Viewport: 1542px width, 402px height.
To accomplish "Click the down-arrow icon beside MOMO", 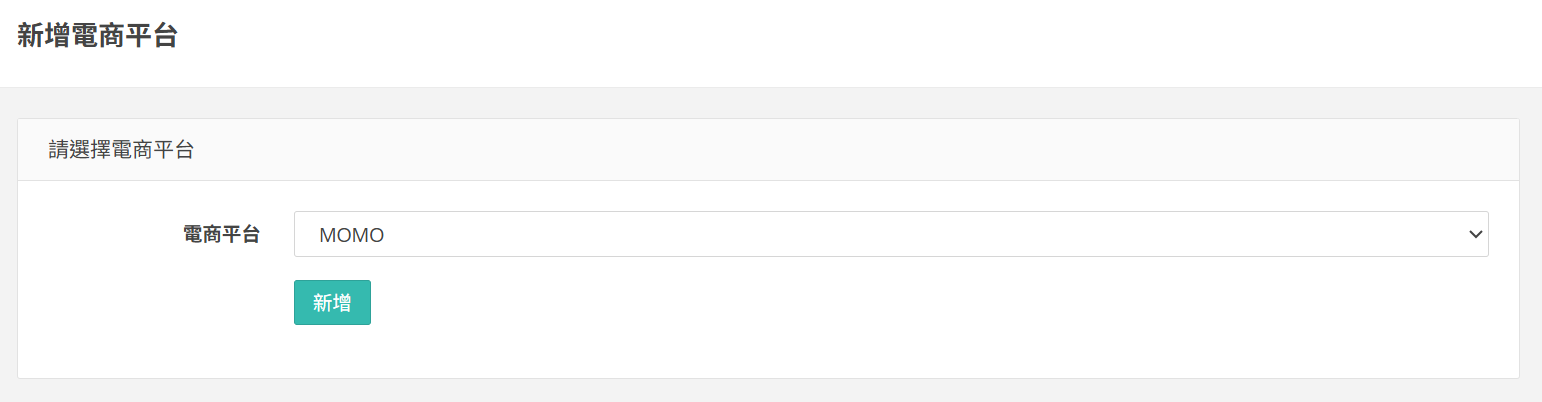I will (x=1474, y=234).
